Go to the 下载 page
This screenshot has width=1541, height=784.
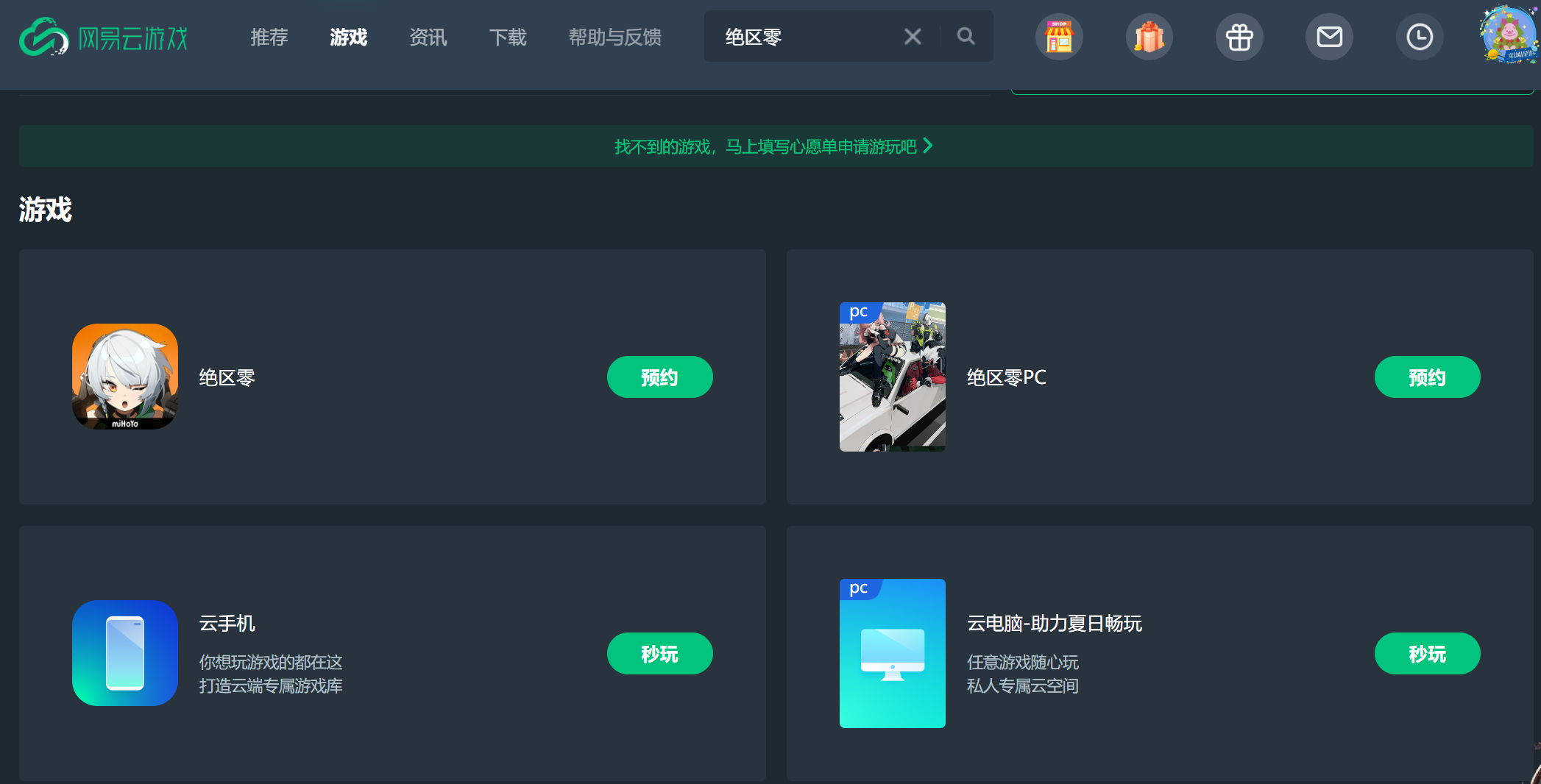click(508, 37)
